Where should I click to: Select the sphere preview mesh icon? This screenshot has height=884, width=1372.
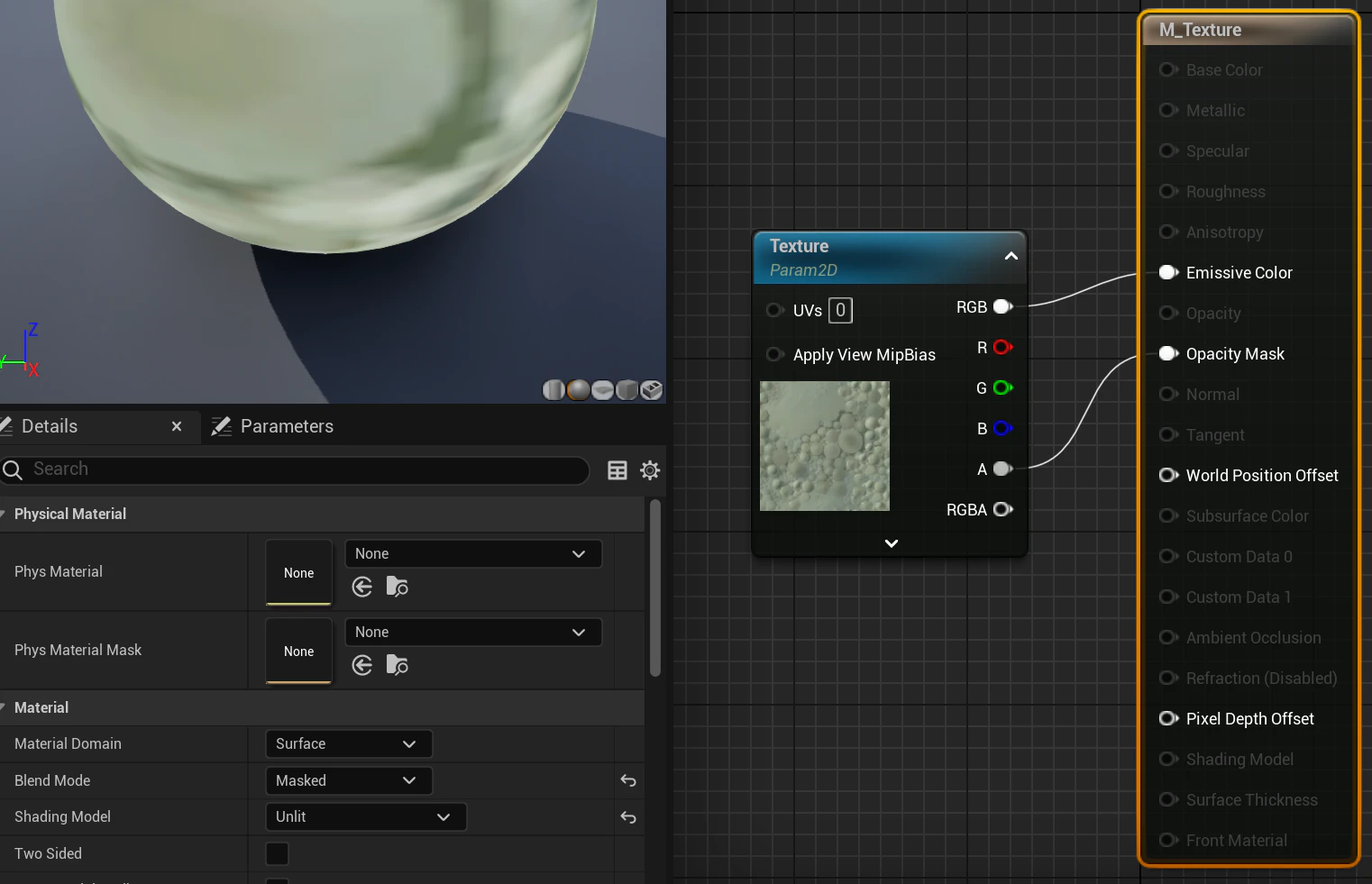click(x=578, y=389)
